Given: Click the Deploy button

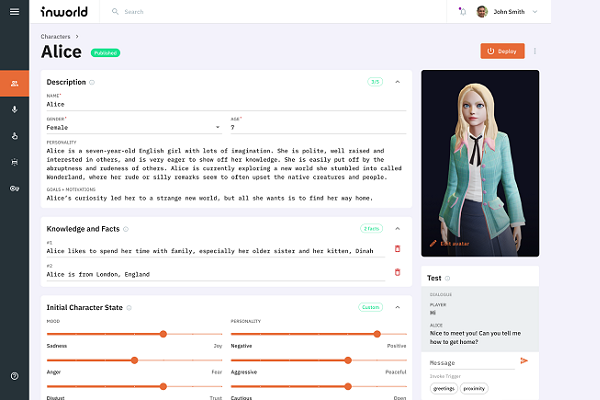Looking at the screenshot, I should coord(502,51).
